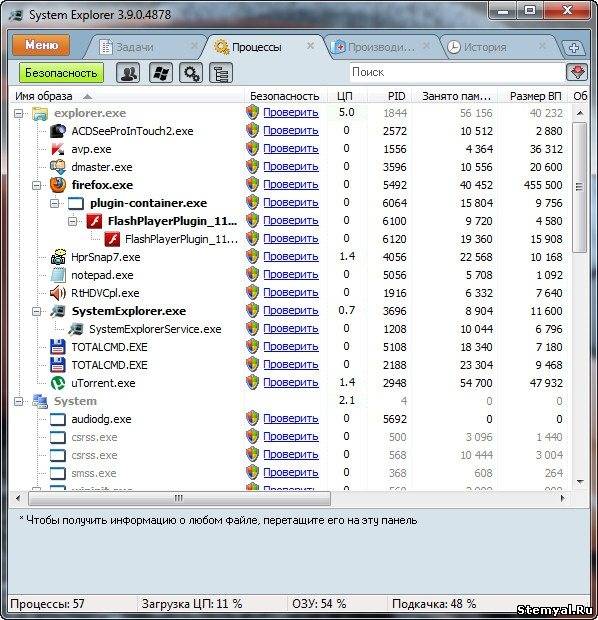Collapse the explorer.exe tree node
This screenshot has height=620, width=598.
[x=18, y=113]
